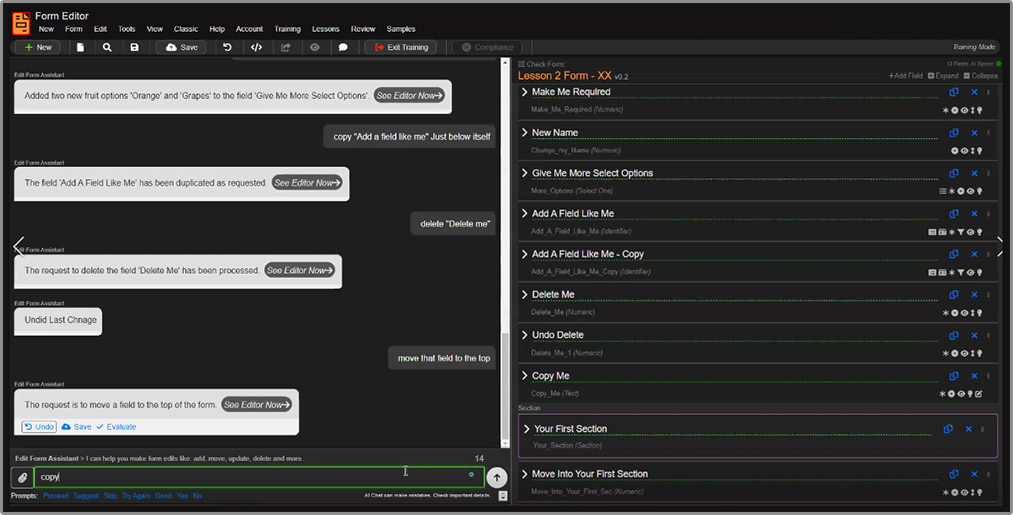Open the code view icon
The width and height of the screenshot is (1013, 515).
[256, 47]
